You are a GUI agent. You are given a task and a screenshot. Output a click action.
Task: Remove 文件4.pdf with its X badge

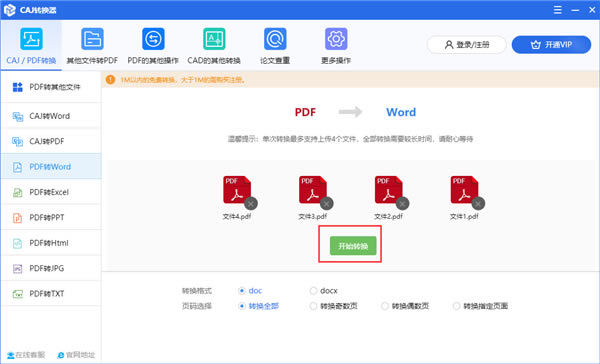[x=251, y=204]
